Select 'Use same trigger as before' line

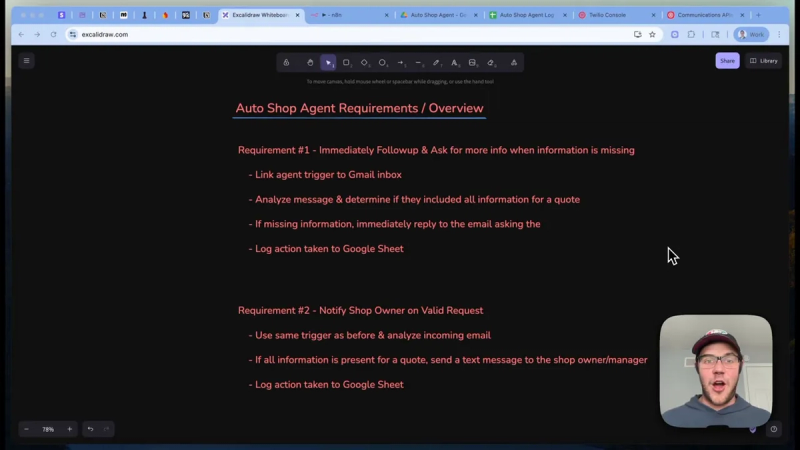(x=369, y=335)
